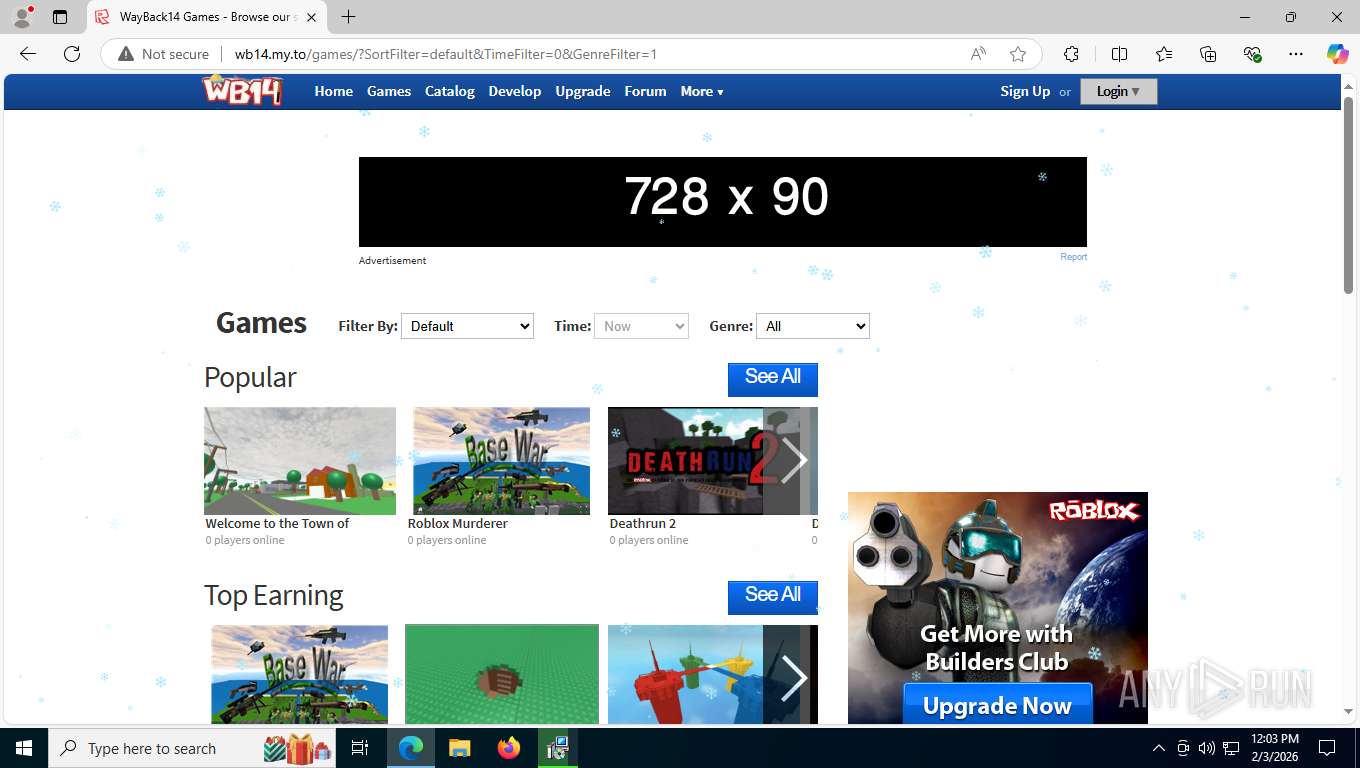Open green baseplate game thumbnail
1360x768 pixels.
pos(502,674)
